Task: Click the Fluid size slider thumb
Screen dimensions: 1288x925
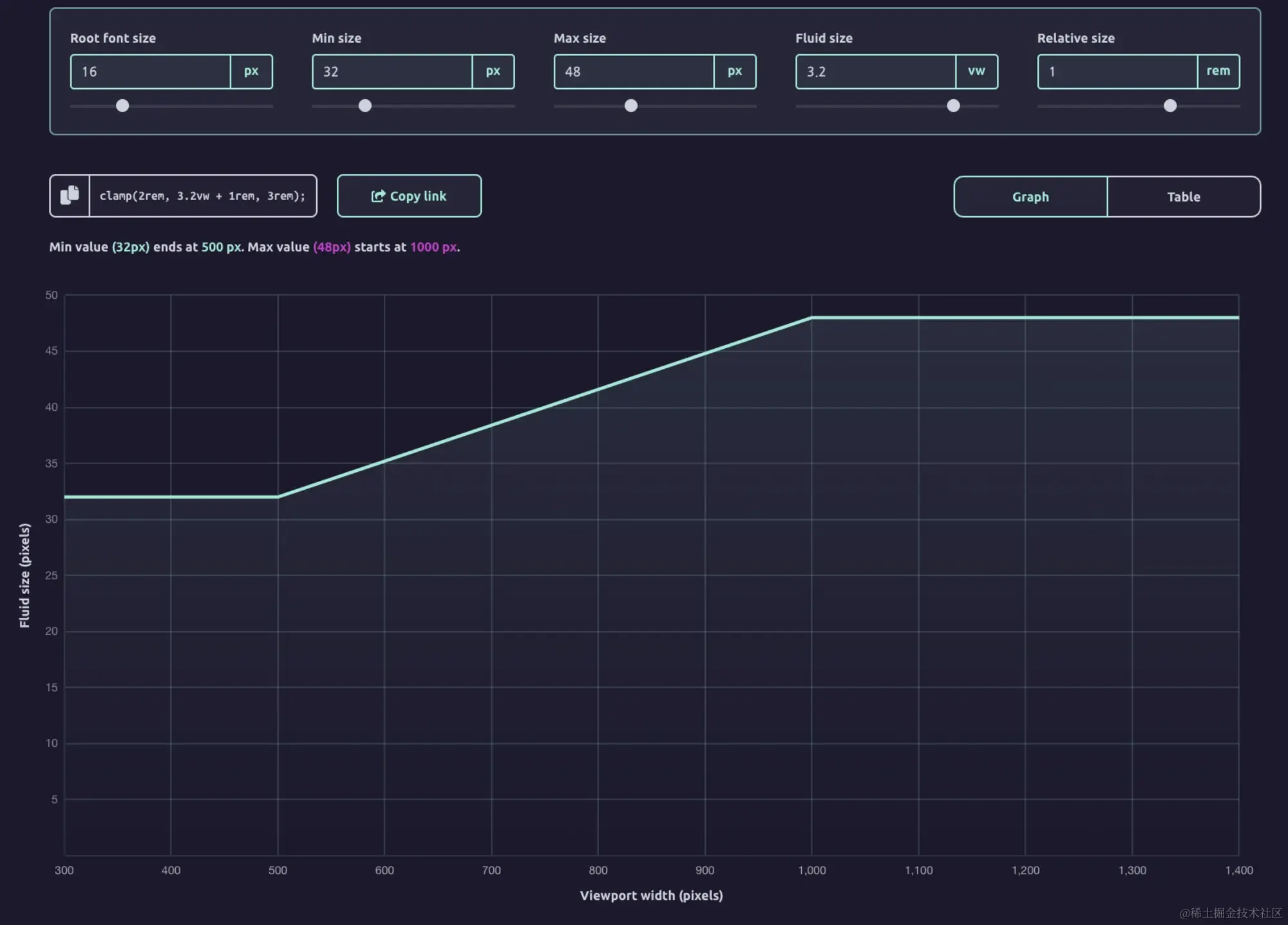Action: [953, 106]
